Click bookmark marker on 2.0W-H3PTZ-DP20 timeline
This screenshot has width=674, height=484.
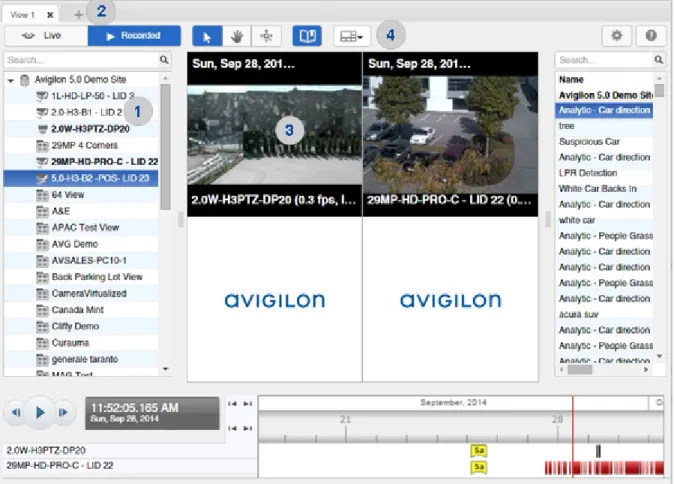(479, 450)
